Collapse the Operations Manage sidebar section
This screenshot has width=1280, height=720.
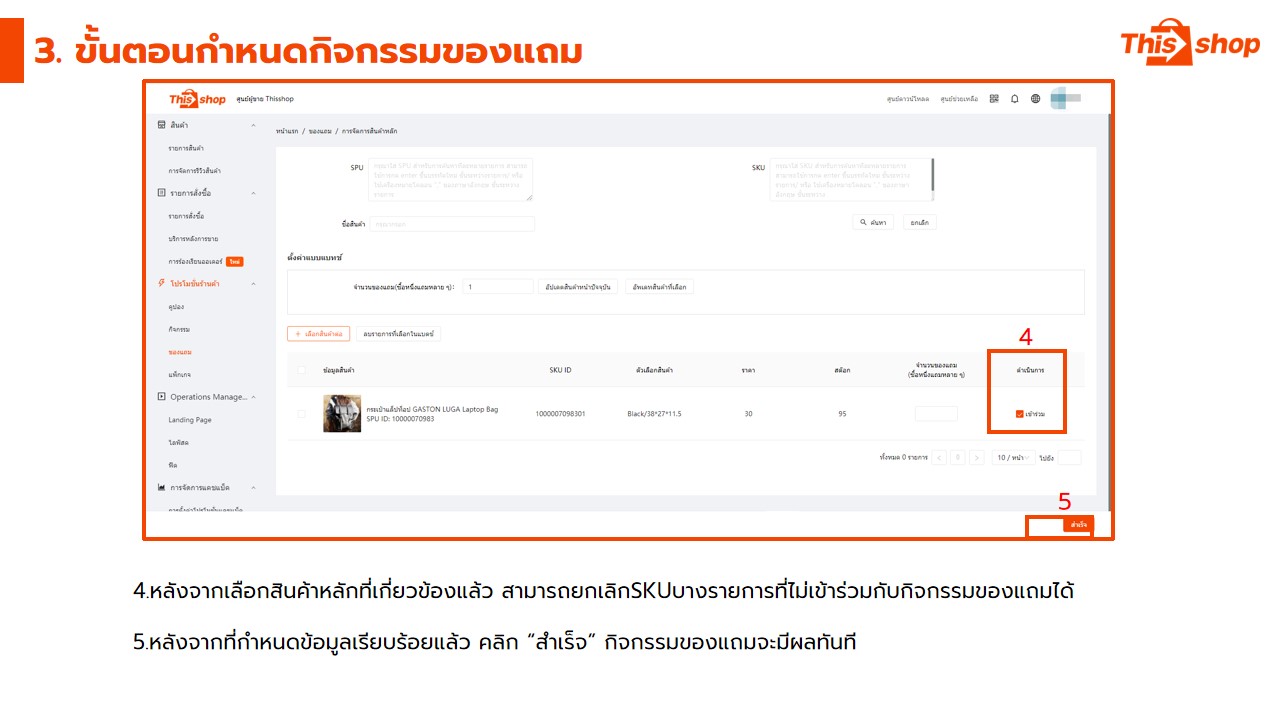click(253, 397)
